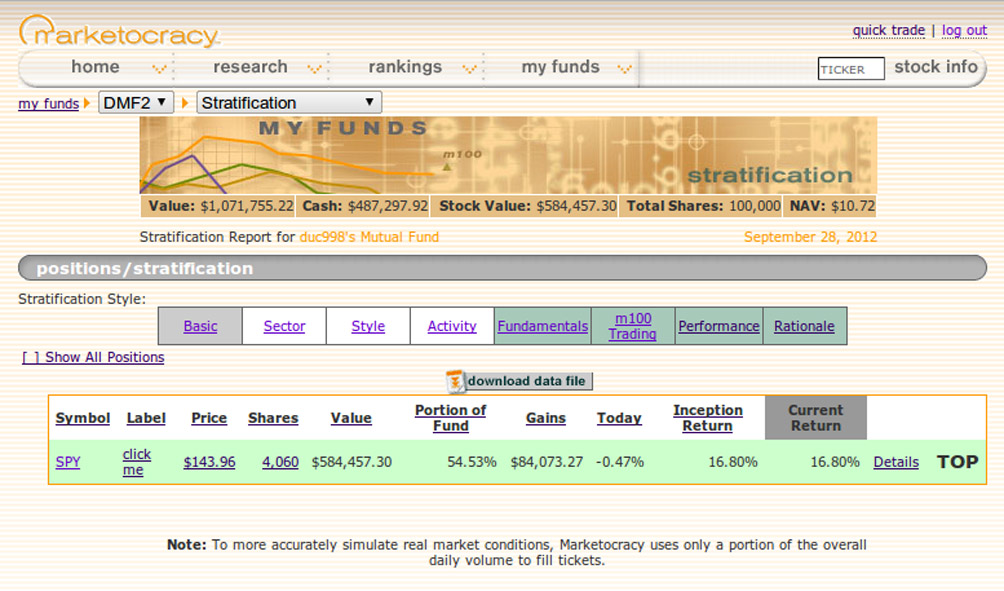Click the download data file icon

[455, 381]
